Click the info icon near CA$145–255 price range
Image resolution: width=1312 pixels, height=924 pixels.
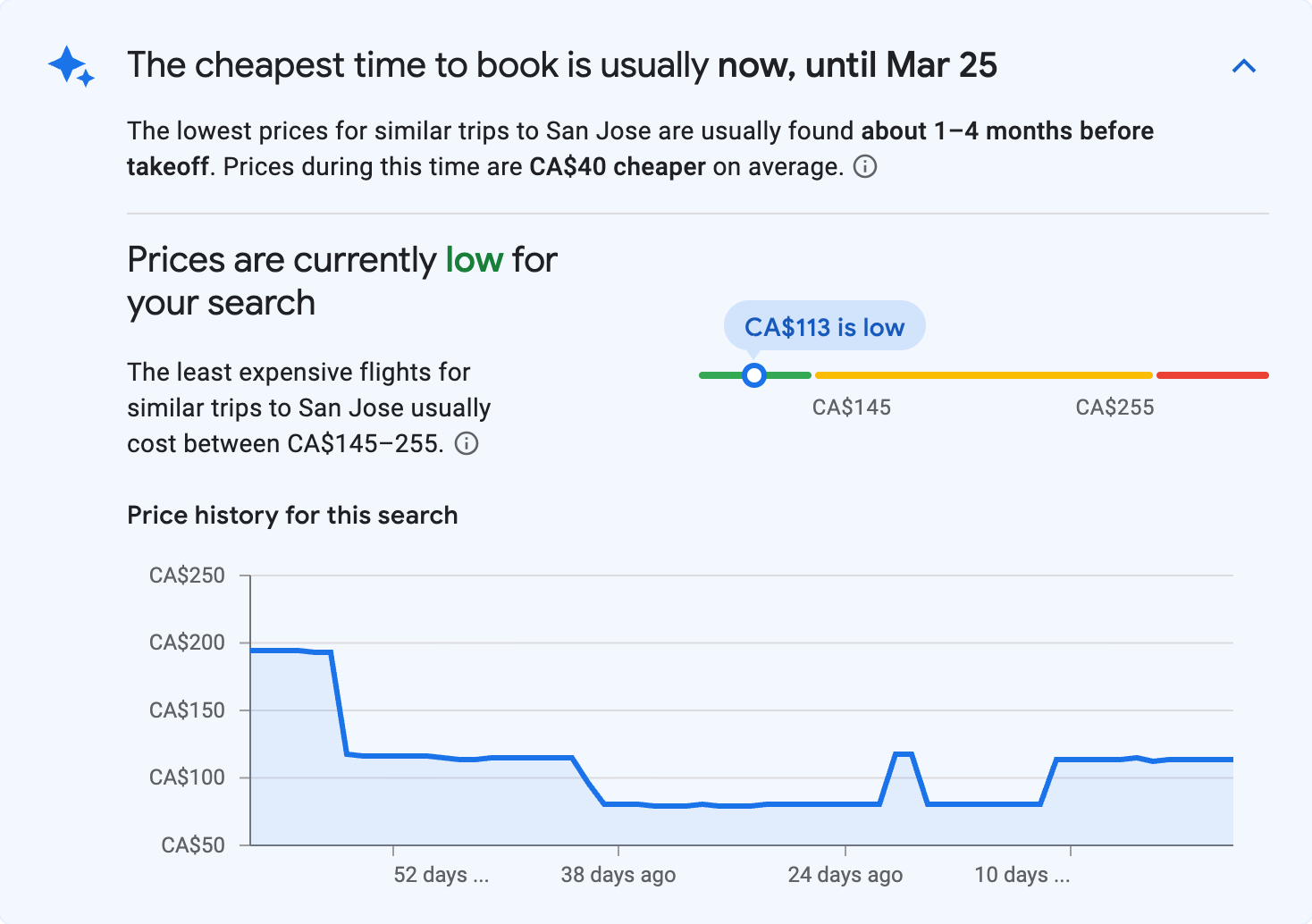coord(467,443)
